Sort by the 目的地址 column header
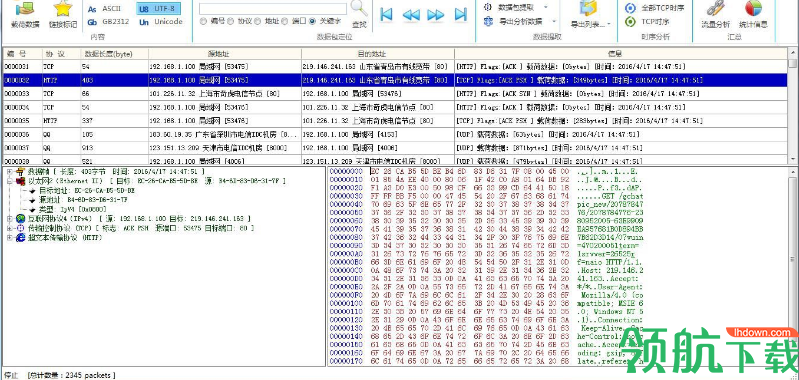 pos(378,53)
